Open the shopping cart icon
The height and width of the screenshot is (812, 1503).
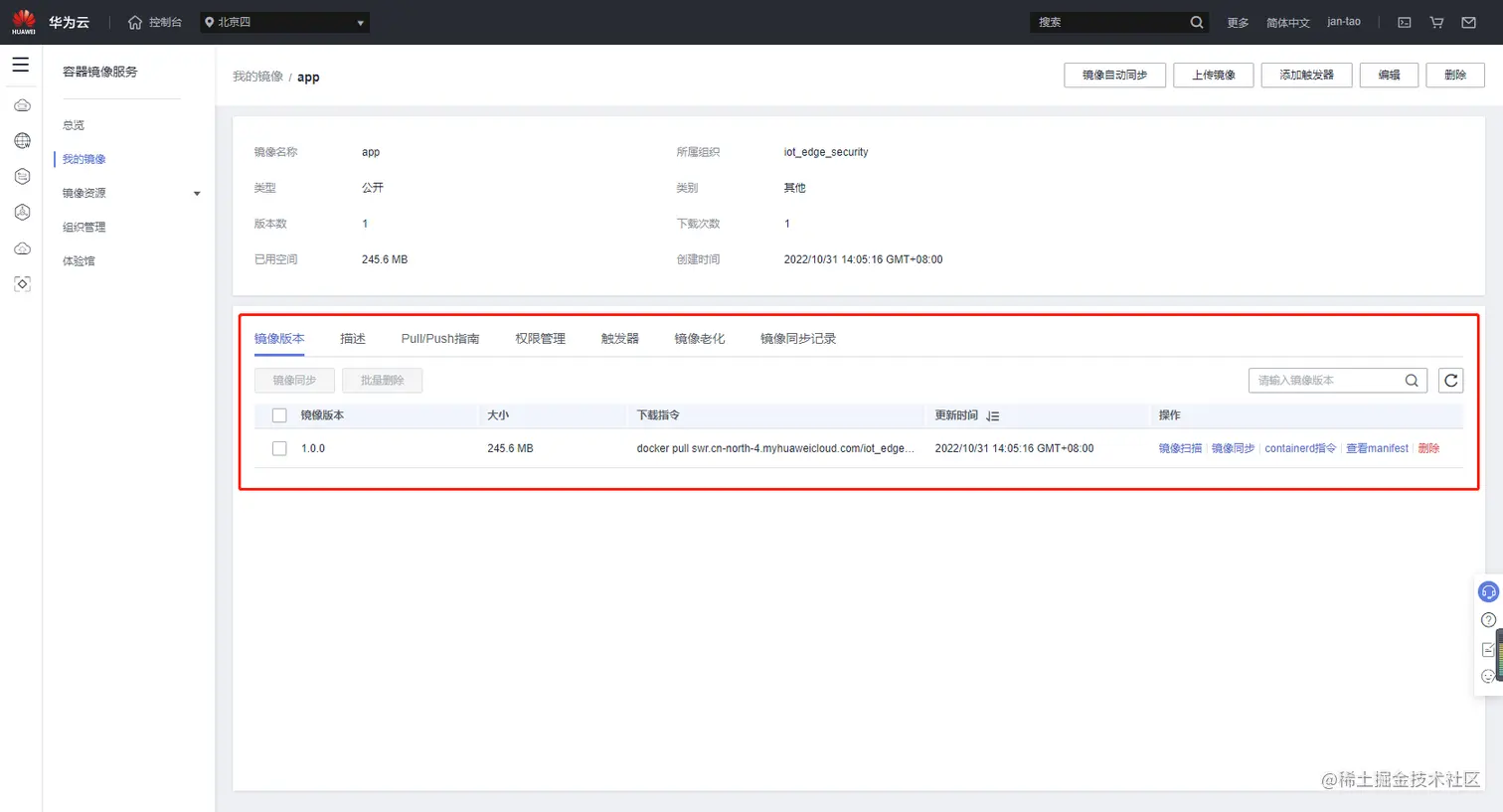(1436, 22)
